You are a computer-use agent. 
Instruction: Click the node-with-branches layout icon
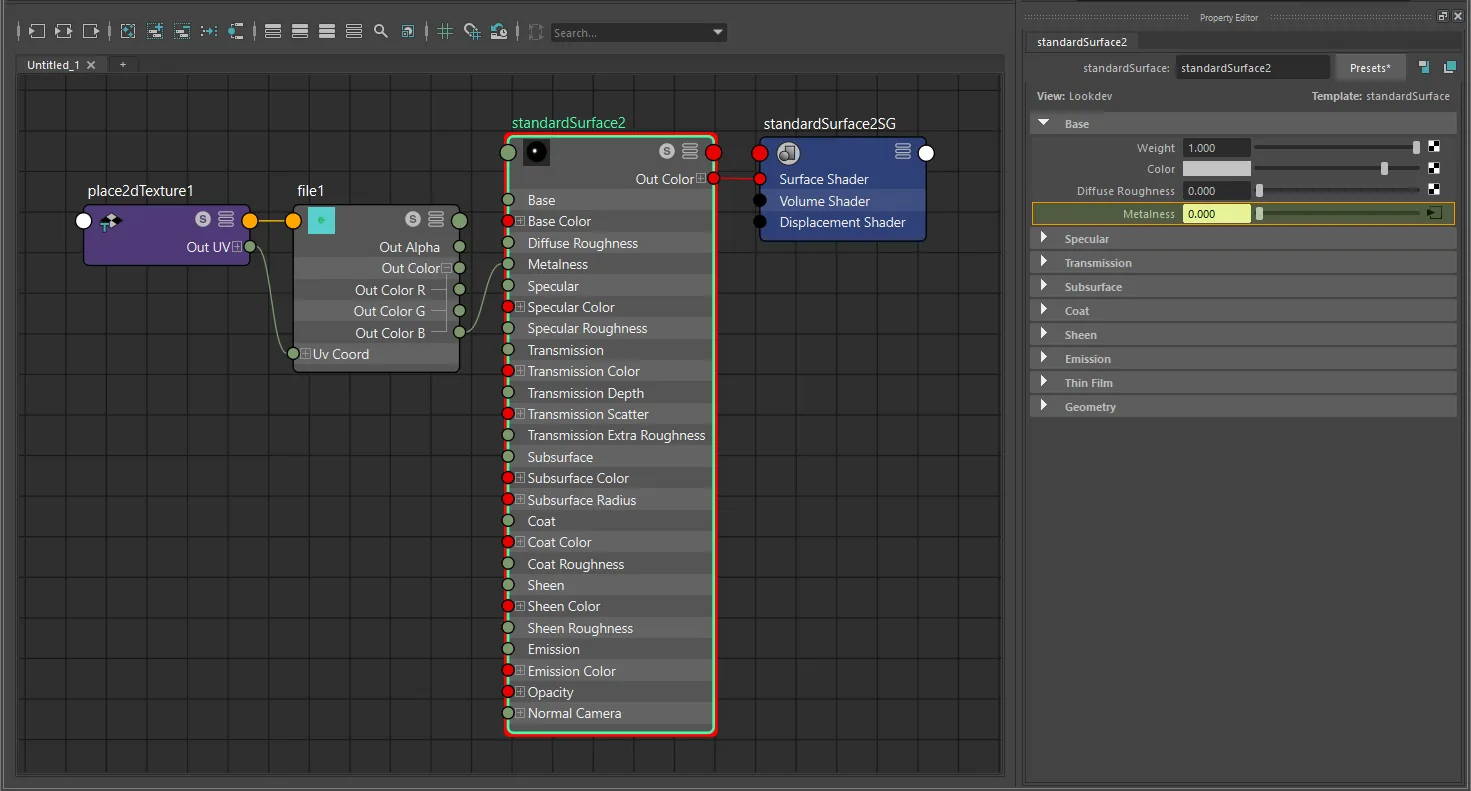pyautogui.click(x=236, y=32)
